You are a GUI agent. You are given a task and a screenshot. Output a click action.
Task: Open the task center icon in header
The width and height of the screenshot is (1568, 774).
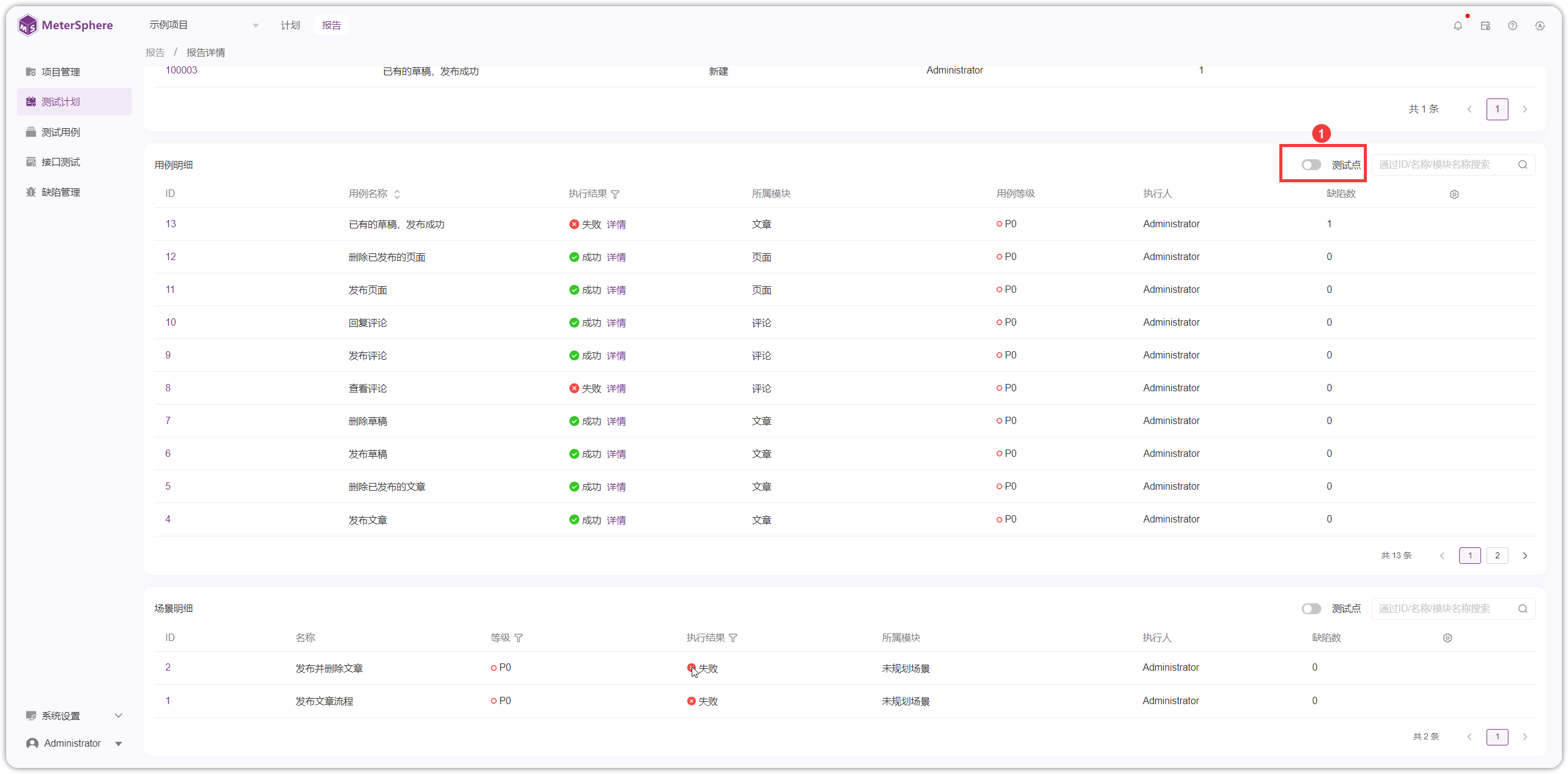tap(1485, 26)
